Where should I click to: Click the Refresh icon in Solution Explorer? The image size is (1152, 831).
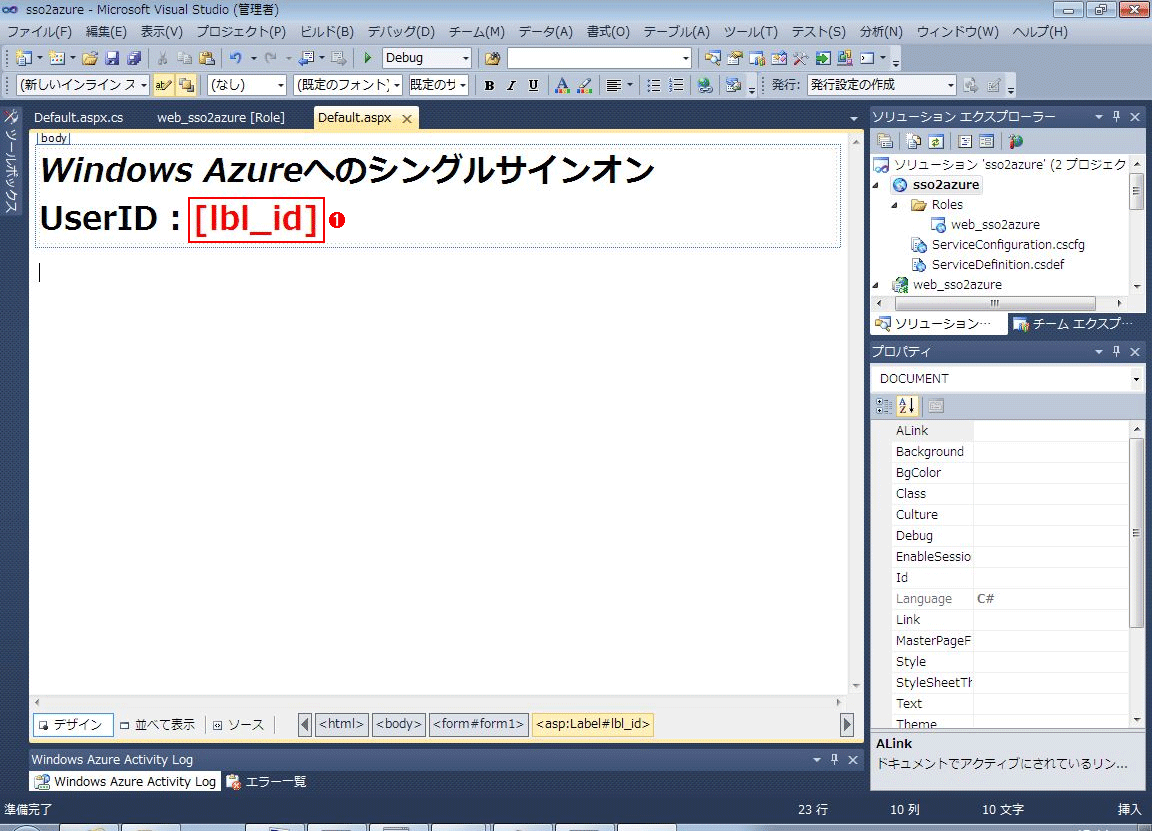coord(935,141)
